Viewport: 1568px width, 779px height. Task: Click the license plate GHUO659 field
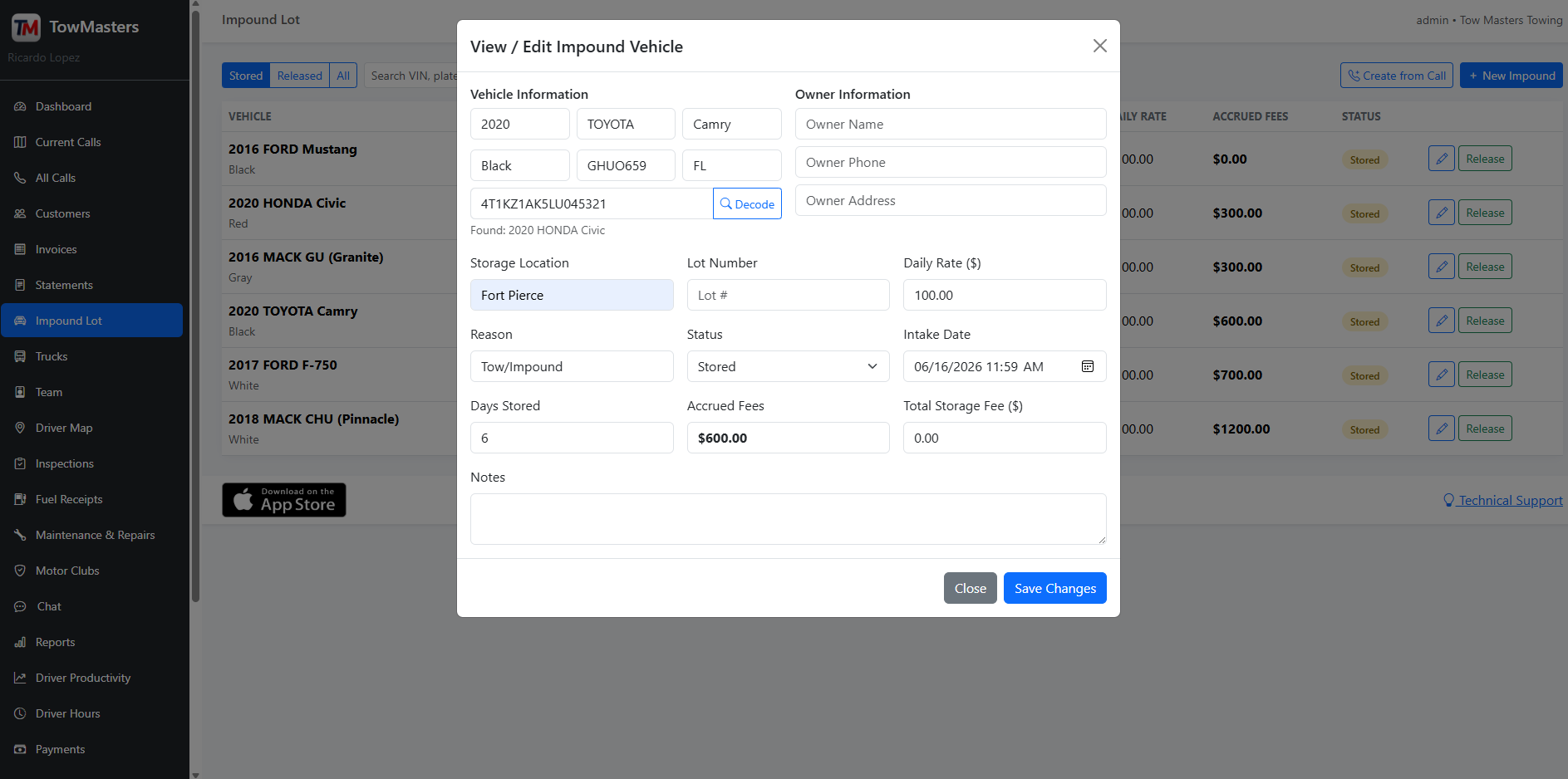626,165
